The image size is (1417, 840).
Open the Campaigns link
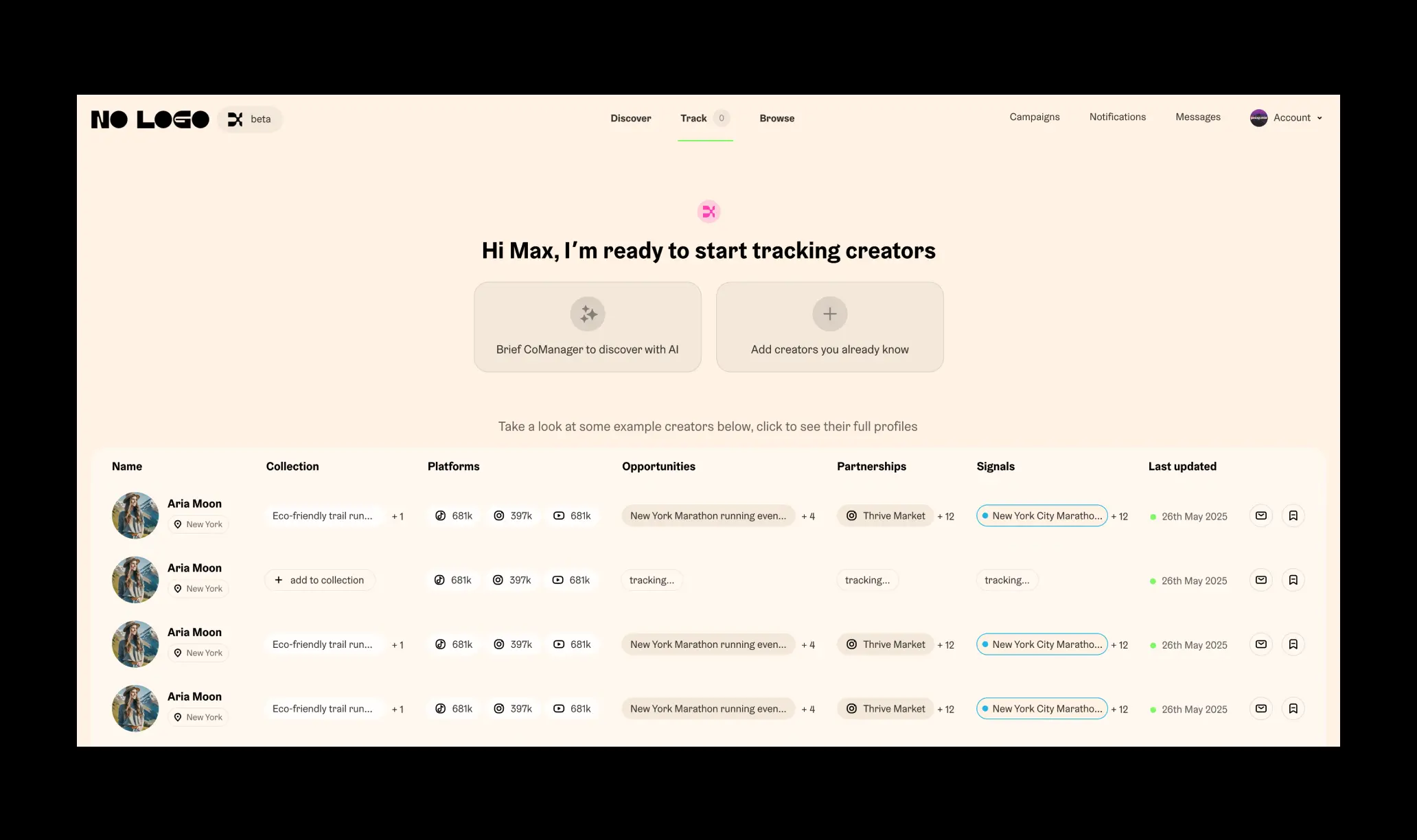(x=1034, y=117)
